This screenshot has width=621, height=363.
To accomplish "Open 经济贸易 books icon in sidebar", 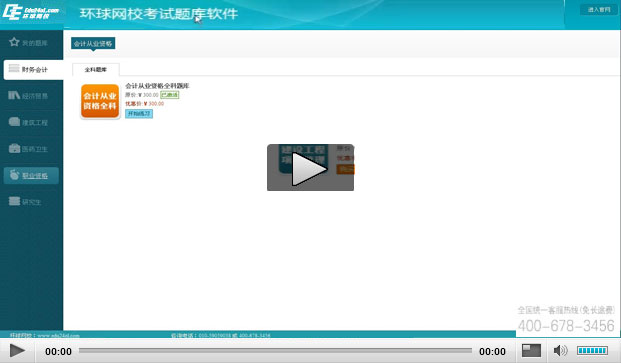I will pyautogui.click(x=14, y=95).
